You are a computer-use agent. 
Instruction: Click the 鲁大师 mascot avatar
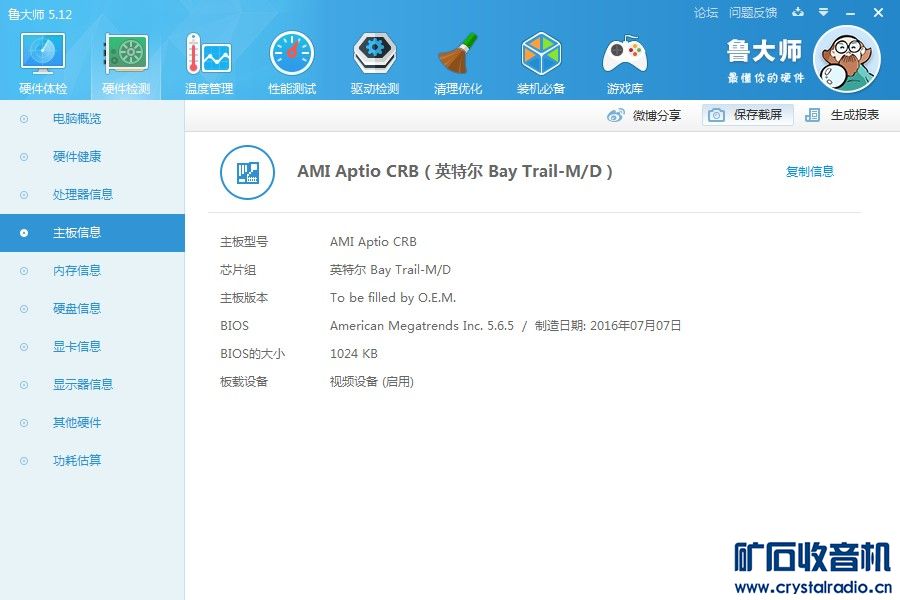[x=847, y=59]
